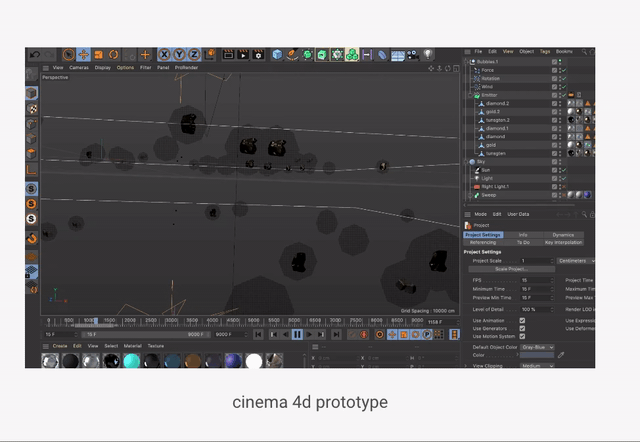The width and height of the screenshot is (640, 442).
Task: Enable the Right Light.1 red X toggle
Action: [564, 187]
